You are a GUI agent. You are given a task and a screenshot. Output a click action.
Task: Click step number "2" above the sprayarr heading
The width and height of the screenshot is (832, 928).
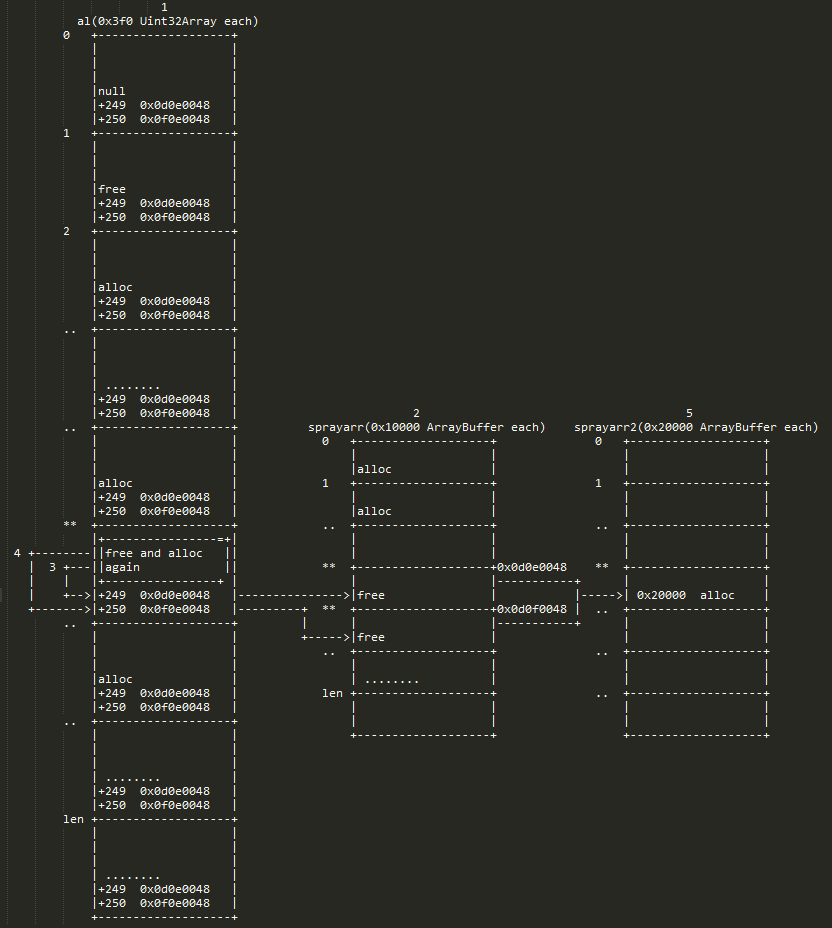click(x=416, y=413)
